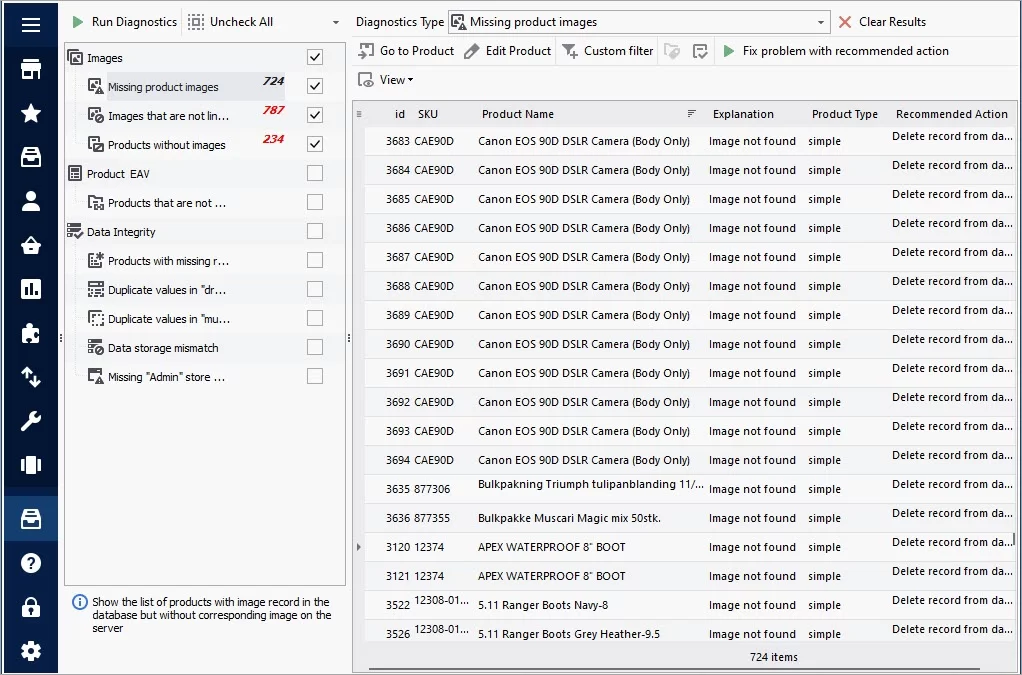This screenshot has width=1022, height=675.
Task: Open the store icon in sidebar
Action: pos(31,69)
